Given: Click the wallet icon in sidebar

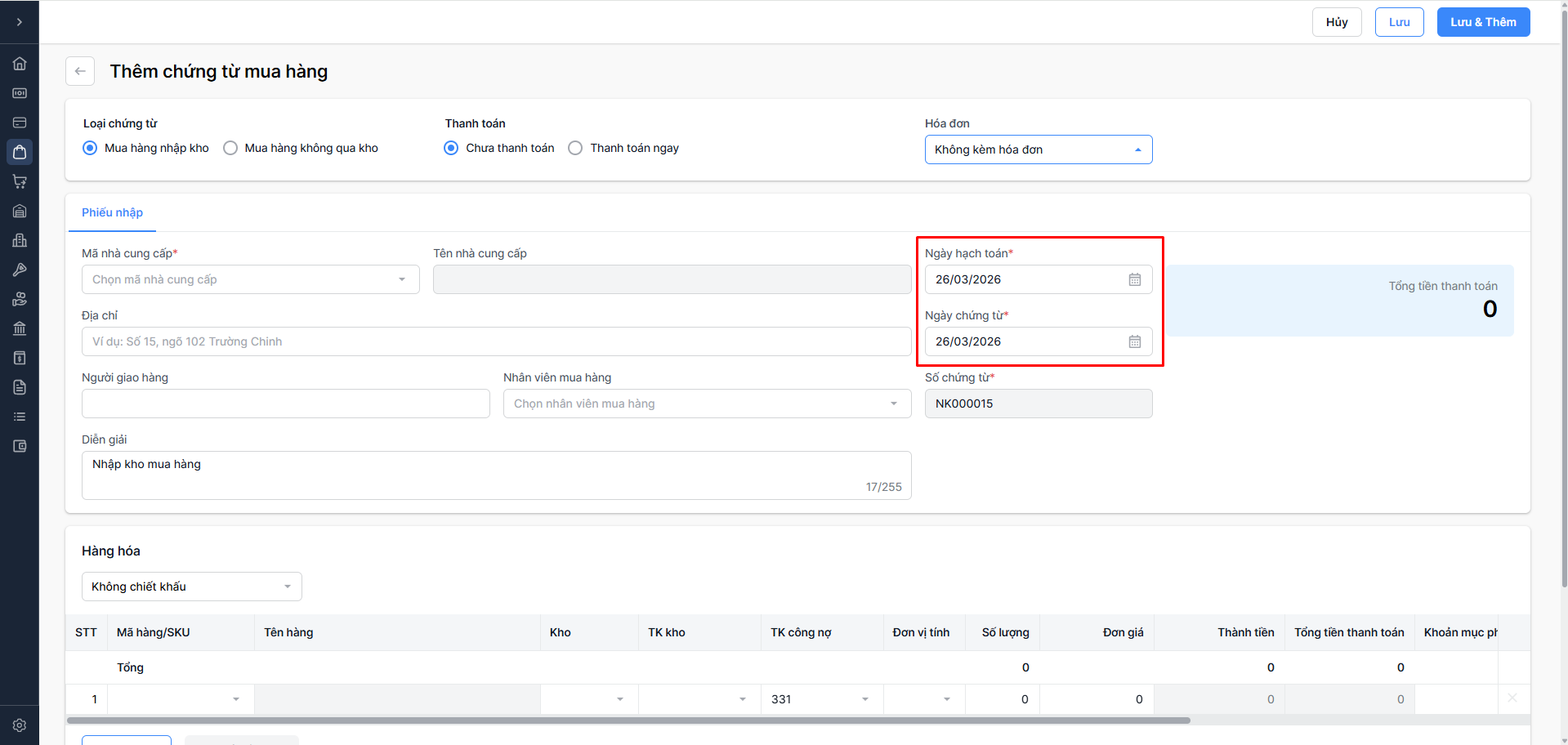Looking at the screenshot, I should click(20, 446).
